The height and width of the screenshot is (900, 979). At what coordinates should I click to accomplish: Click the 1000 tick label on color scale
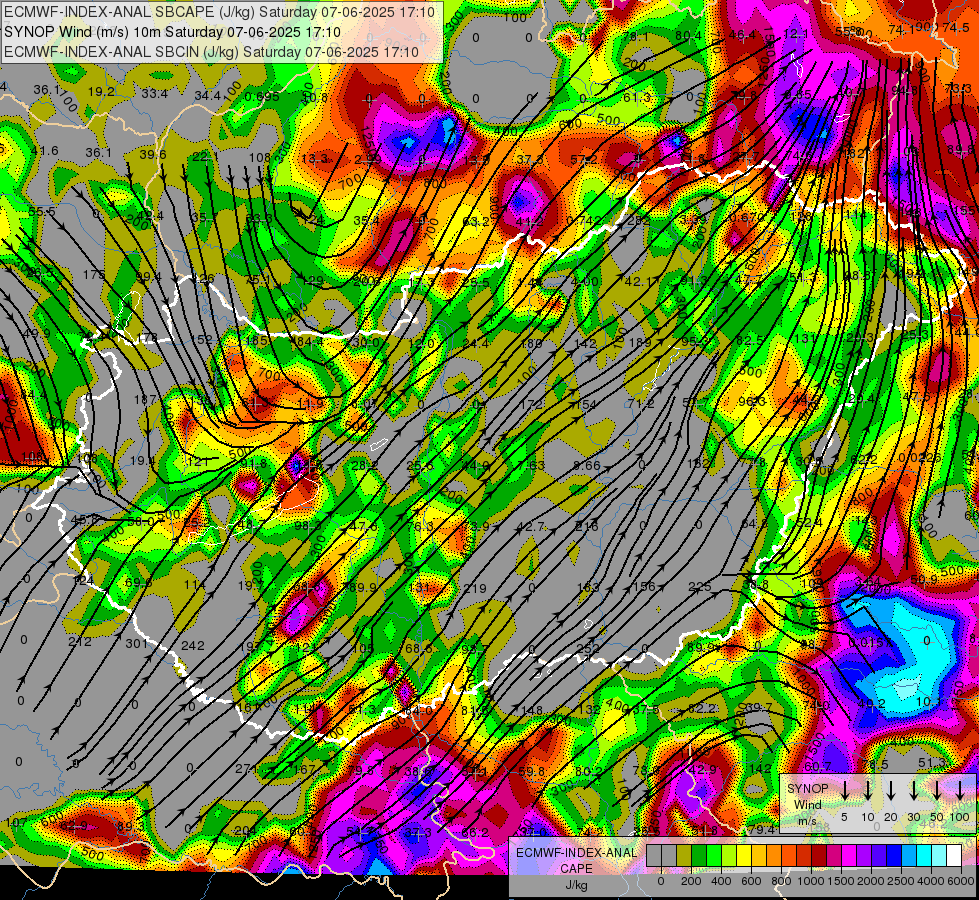pos(811,881)
